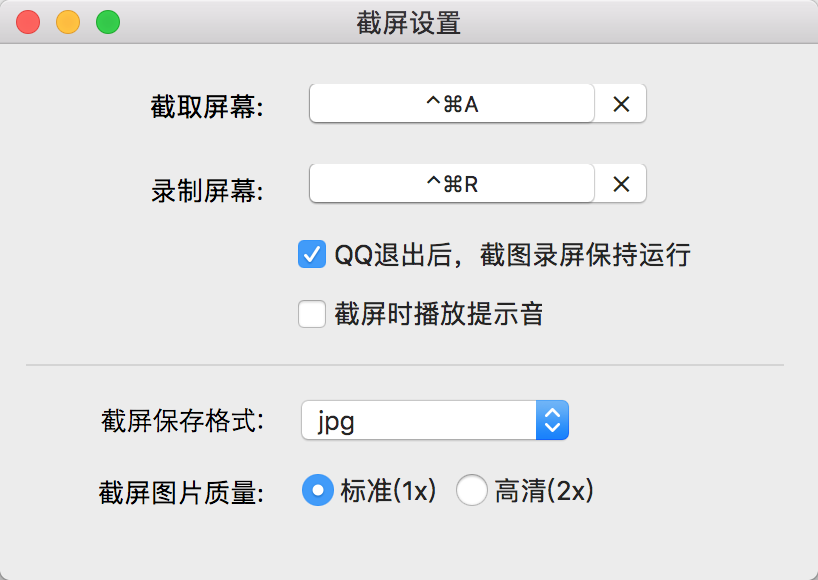Minimize the window using the yellow button
The height and width of the screenshot is (580, 818).
pos(68,22)
